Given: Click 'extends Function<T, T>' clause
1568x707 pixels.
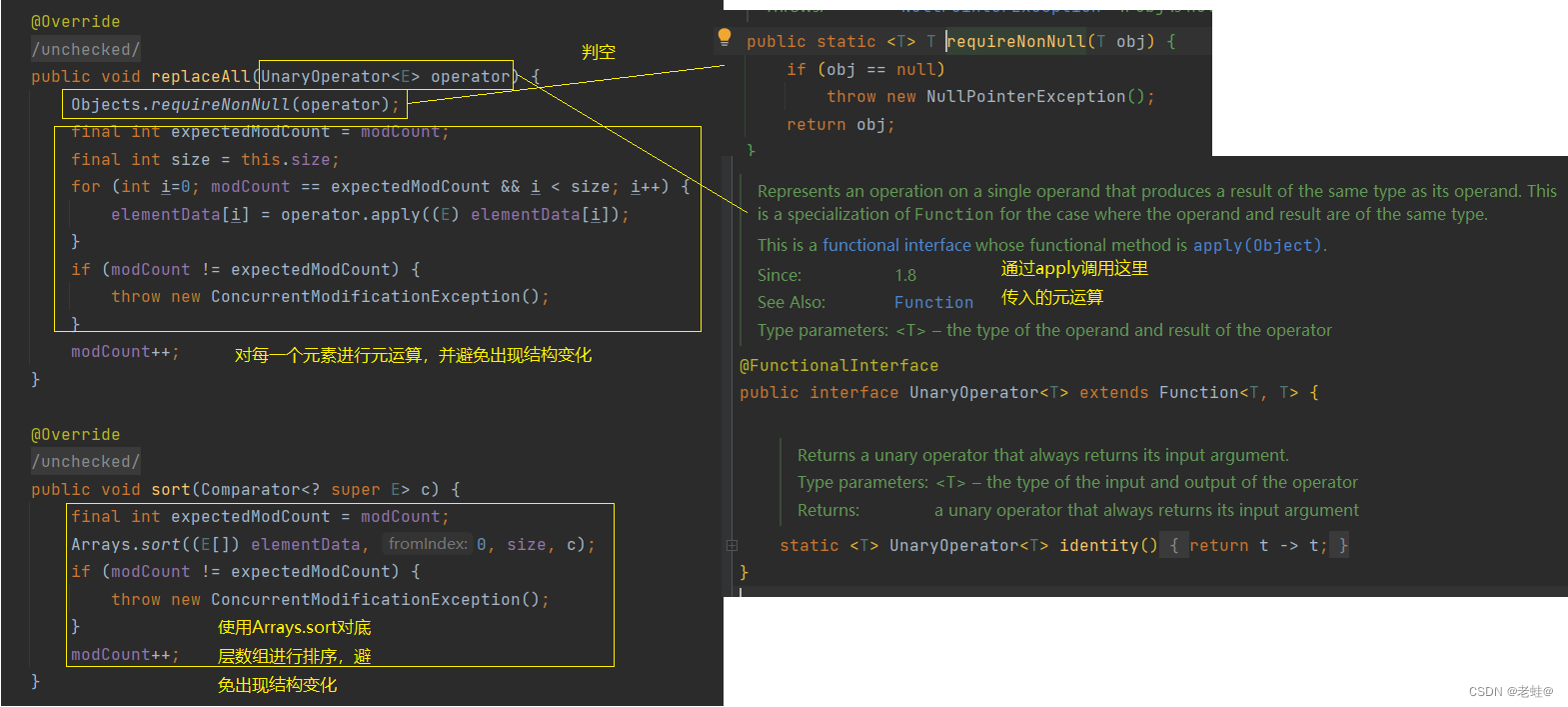Looking at the screenshot, I should [1189, 392].
